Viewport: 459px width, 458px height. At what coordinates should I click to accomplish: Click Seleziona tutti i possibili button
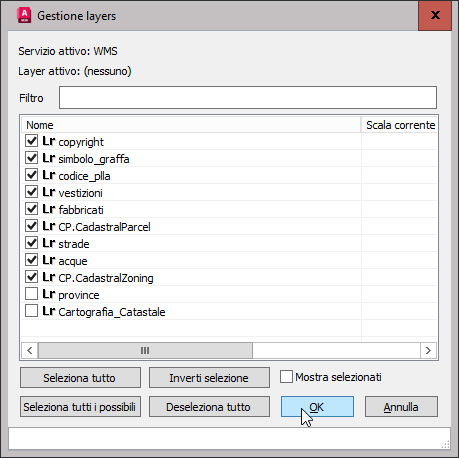80,407
